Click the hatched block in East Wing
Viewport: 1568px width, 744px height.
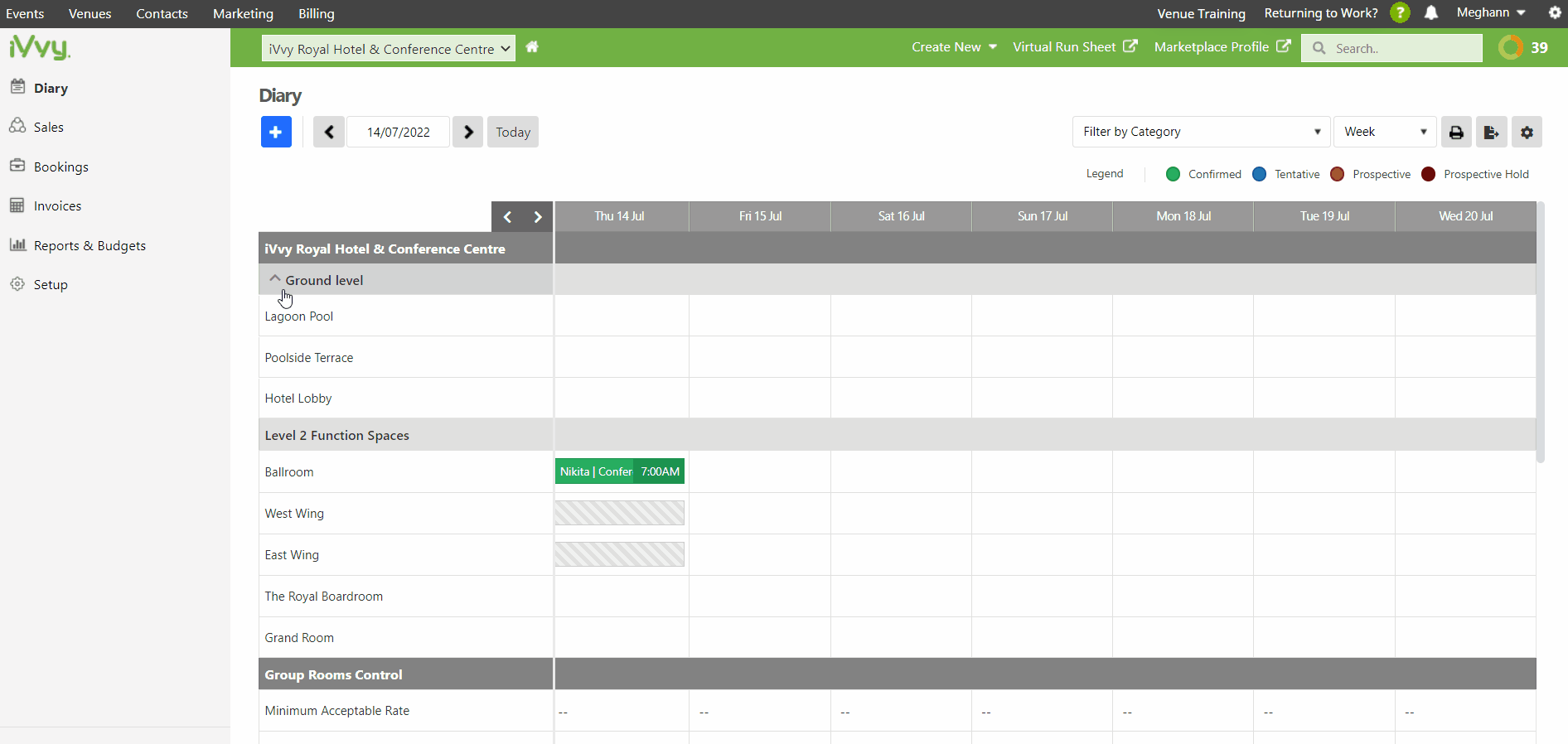click(620, 554)
